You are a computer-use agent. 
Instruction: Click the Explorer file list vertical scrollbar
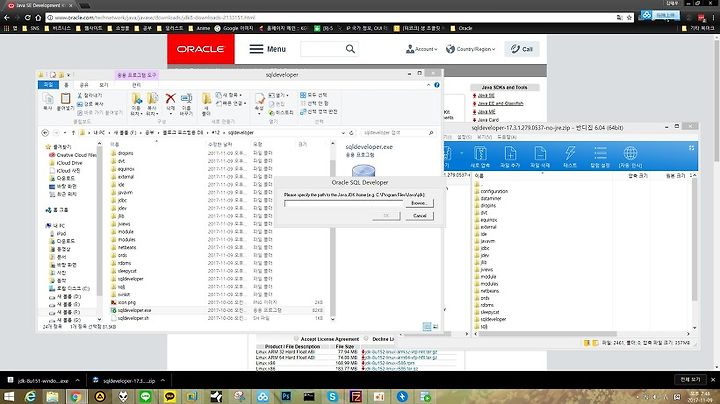[333, 232]
